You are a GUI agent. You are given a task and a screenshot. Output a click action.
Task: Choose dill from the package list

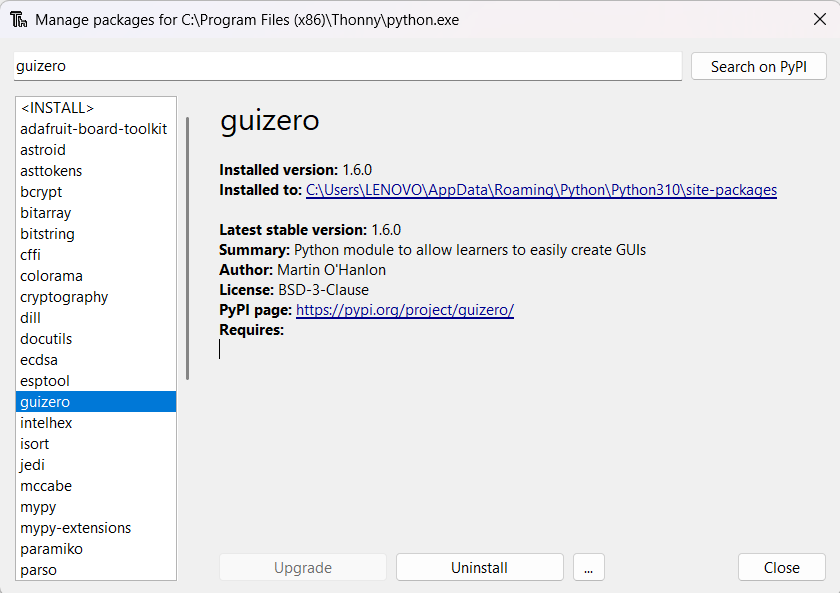pyautogui.click(x=96, y=318)
